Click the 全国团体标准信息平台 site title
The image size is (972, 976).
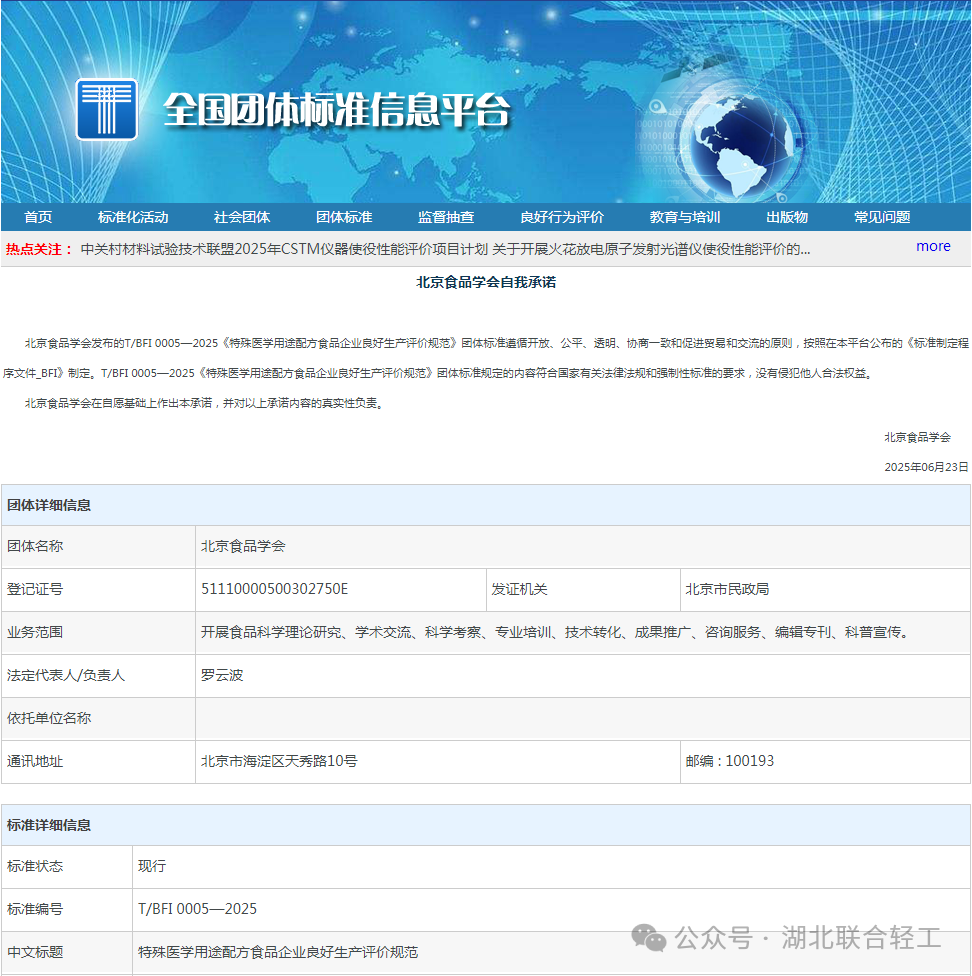(336, 110)
